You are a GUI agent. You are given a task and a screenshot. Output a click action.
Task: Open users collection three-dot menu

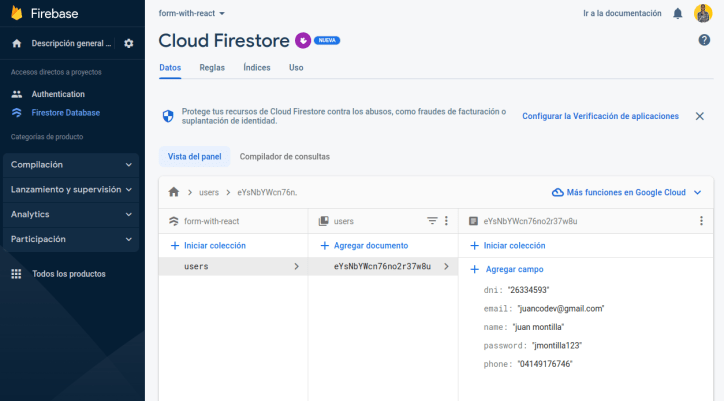click(446, 221)
